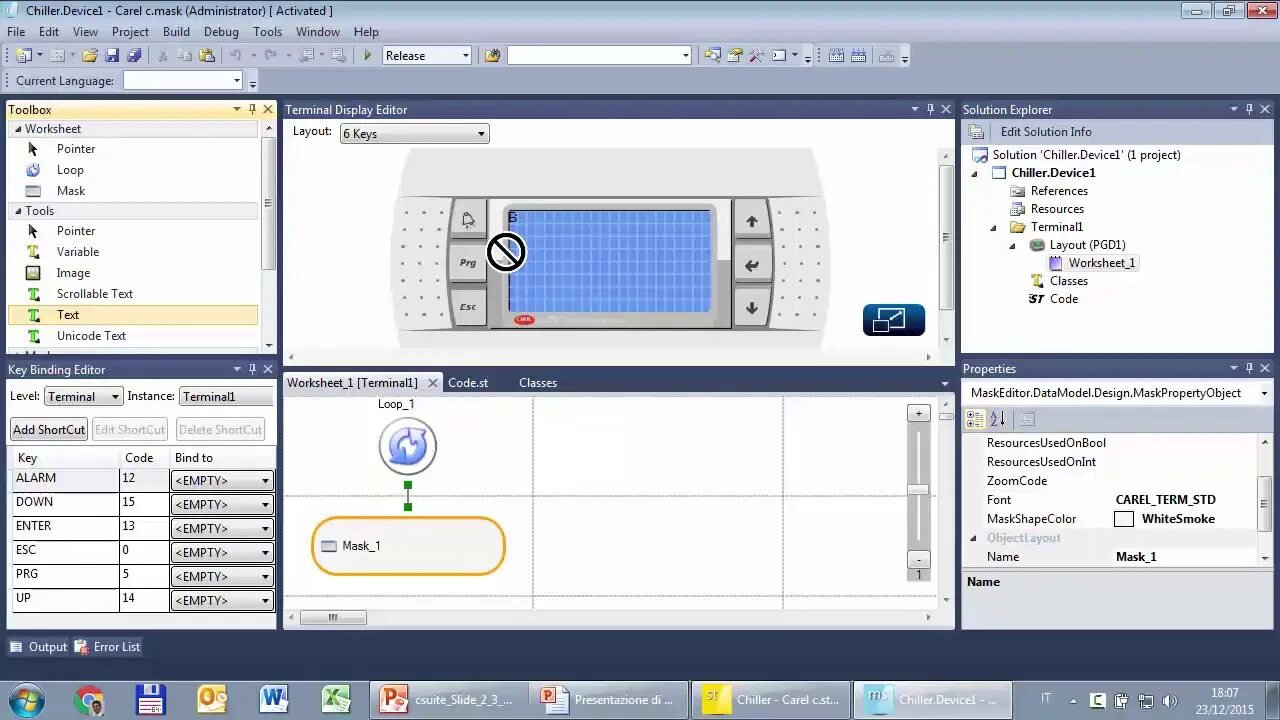
Task: Open the Level Terminal dropdown
Action: point(83,397)
